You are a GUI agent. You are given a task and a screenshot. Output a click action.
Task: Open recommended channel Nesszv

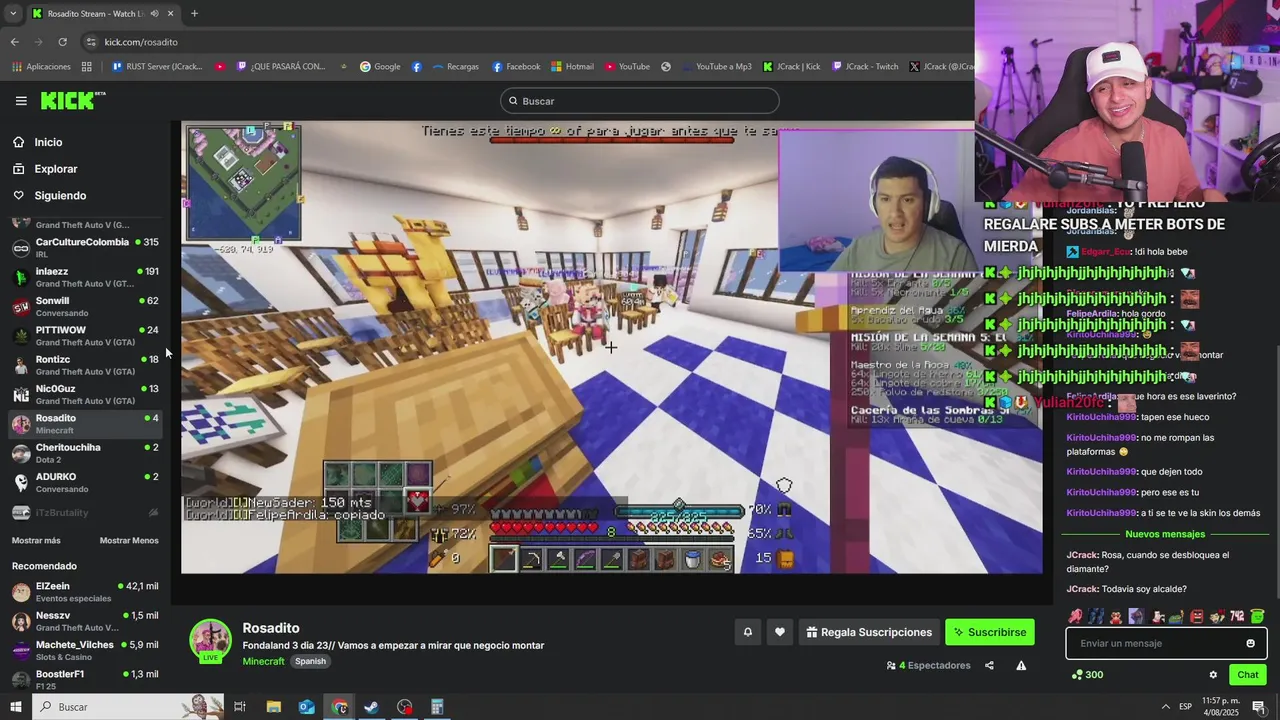coord(85,621)
